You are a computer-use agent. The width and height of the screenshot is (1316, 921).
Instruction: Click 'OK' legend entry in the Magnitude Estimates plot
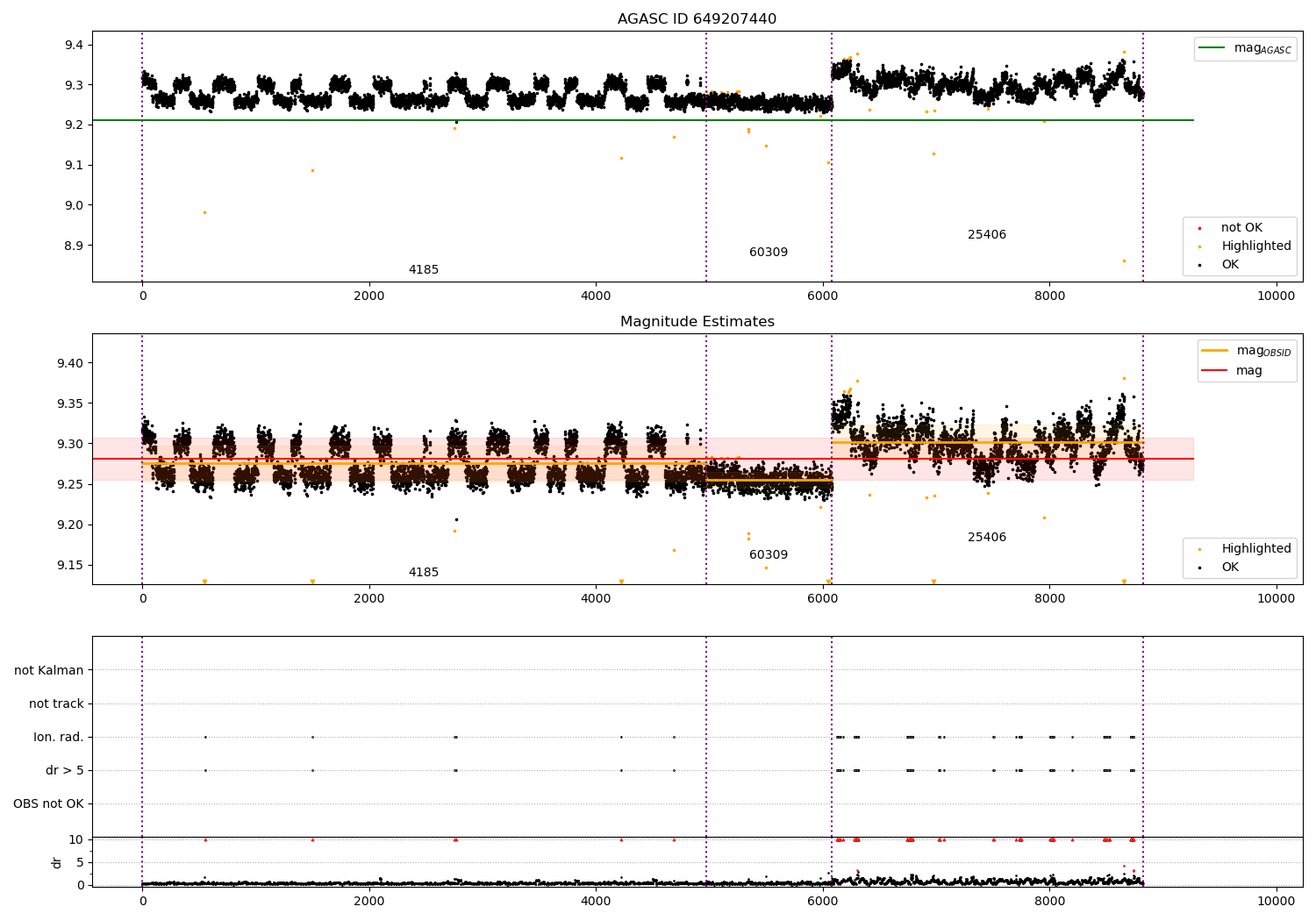click(1230, 568)
